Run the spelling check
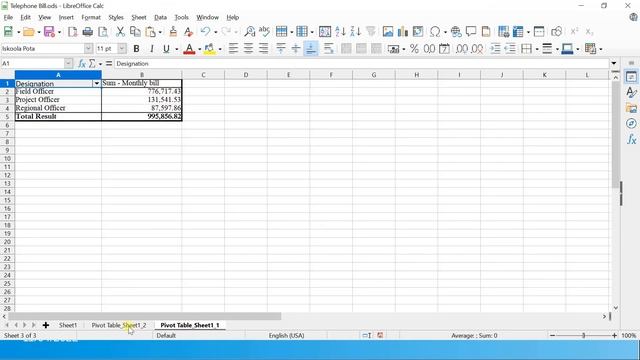640x360 pixels. coord(264,31)
